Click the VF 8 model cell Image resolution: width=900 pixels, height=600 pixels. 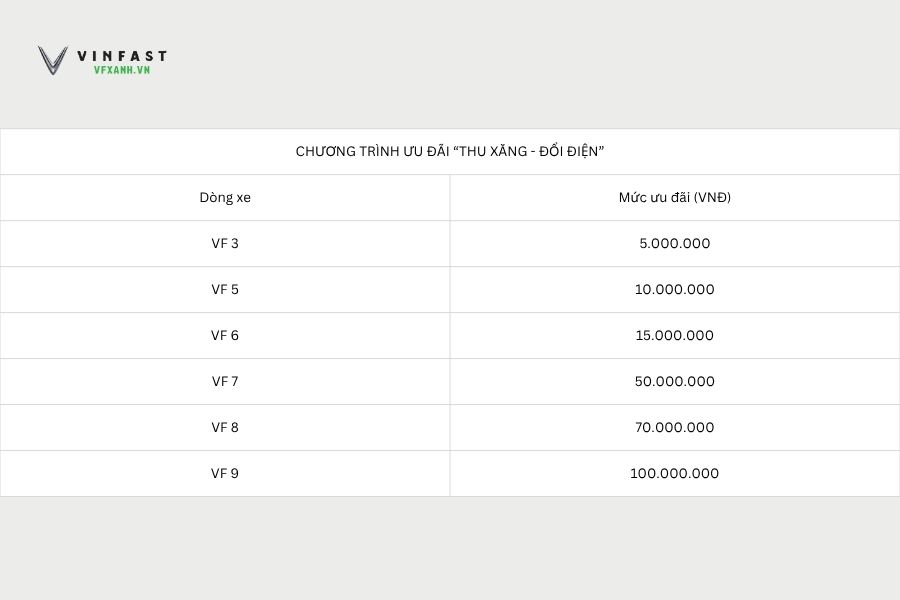pos(225,427)
